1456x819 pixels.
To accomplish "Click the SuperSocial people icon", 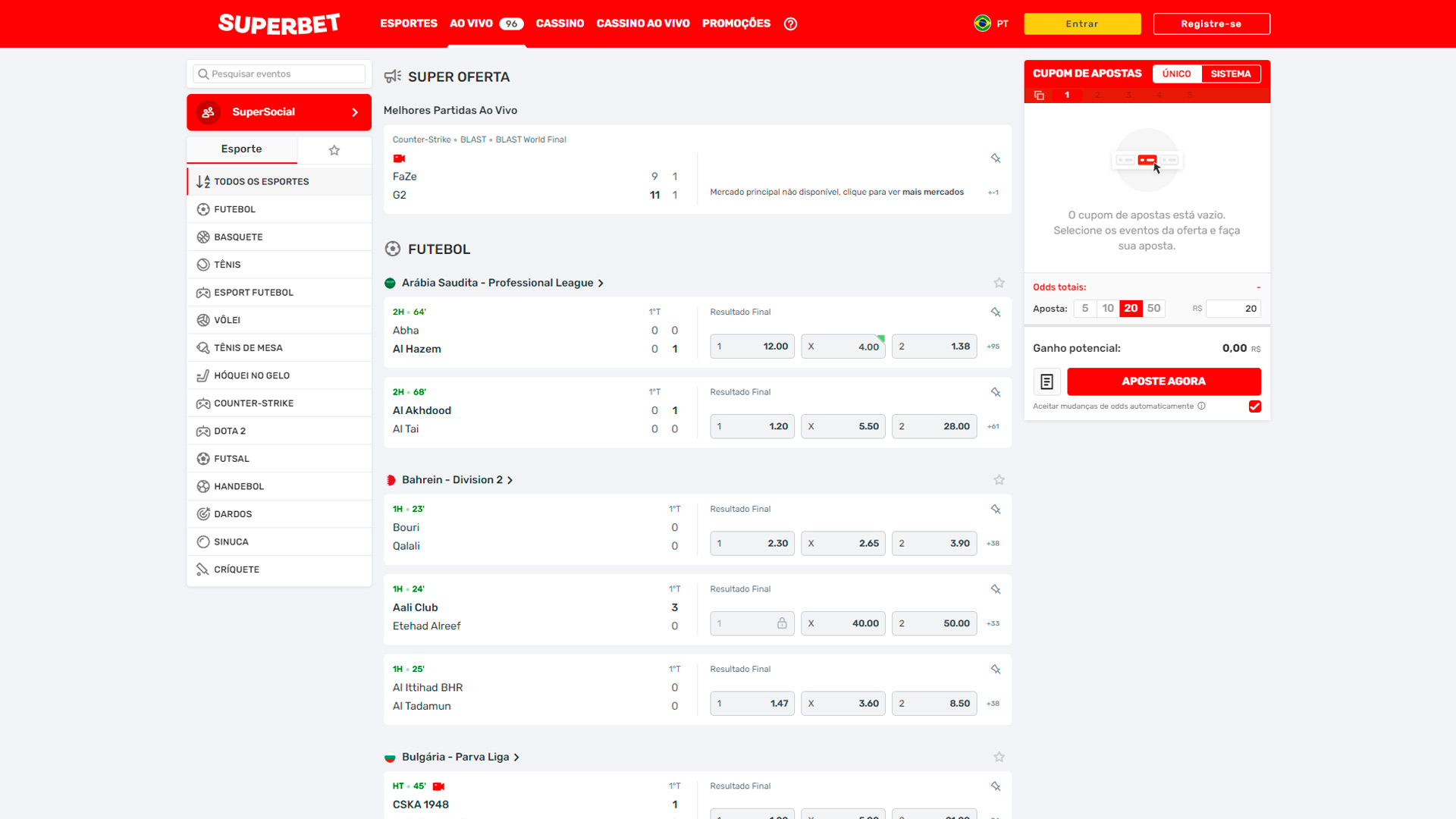I will [x=208, y=112].
